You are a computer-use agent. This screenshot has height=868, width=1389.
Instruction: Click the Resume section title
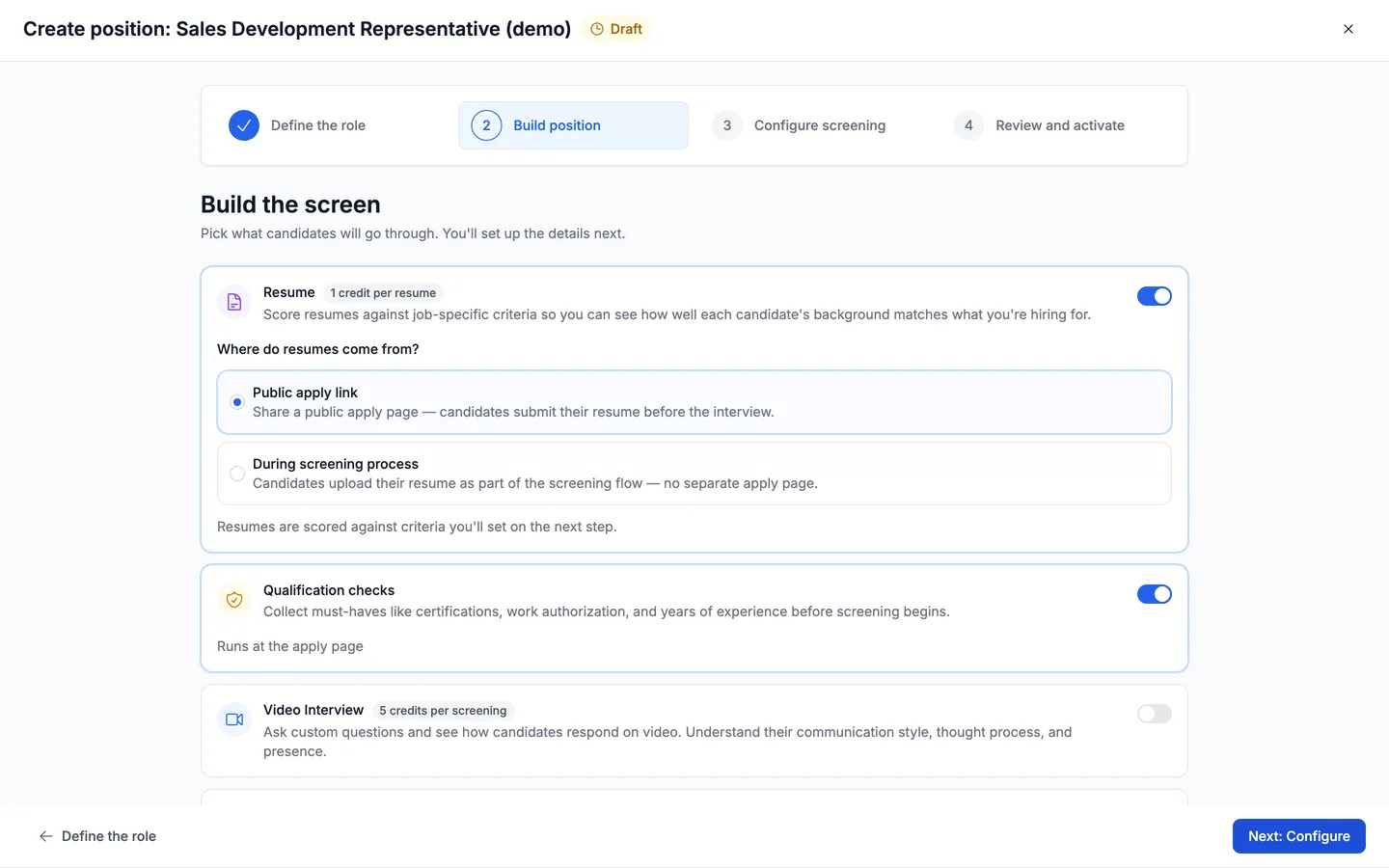pos(289,292)
